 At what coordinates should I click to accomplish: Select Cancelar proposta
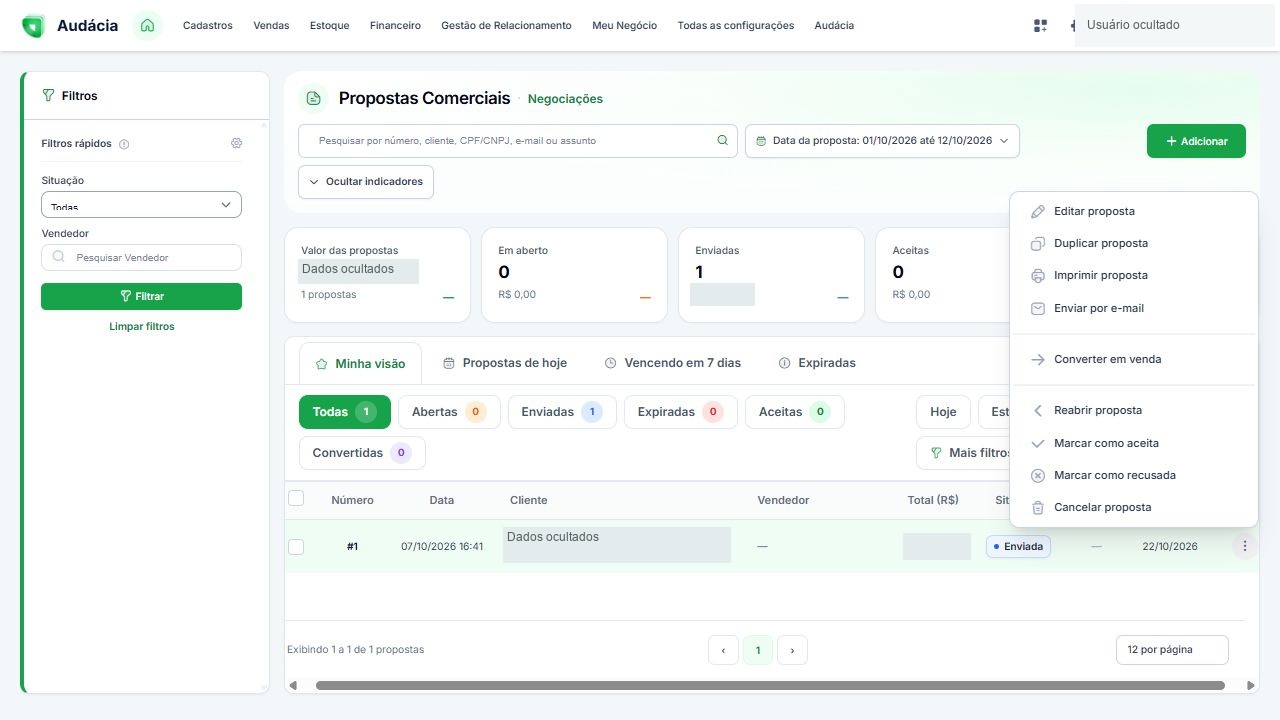point(1134,507)
